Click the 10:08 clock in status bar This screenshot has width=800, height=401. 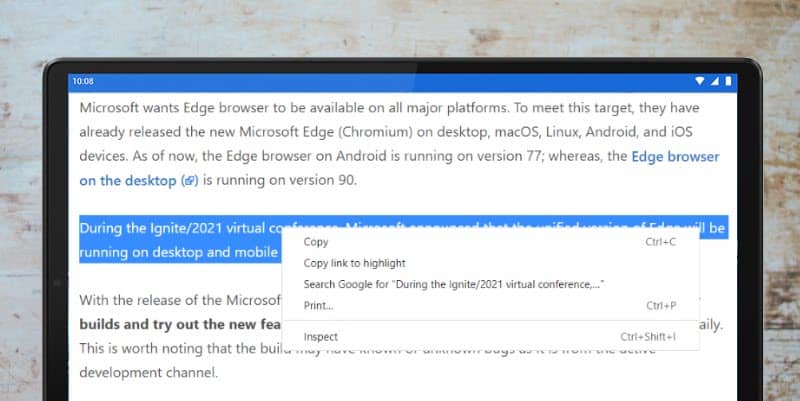83,80
